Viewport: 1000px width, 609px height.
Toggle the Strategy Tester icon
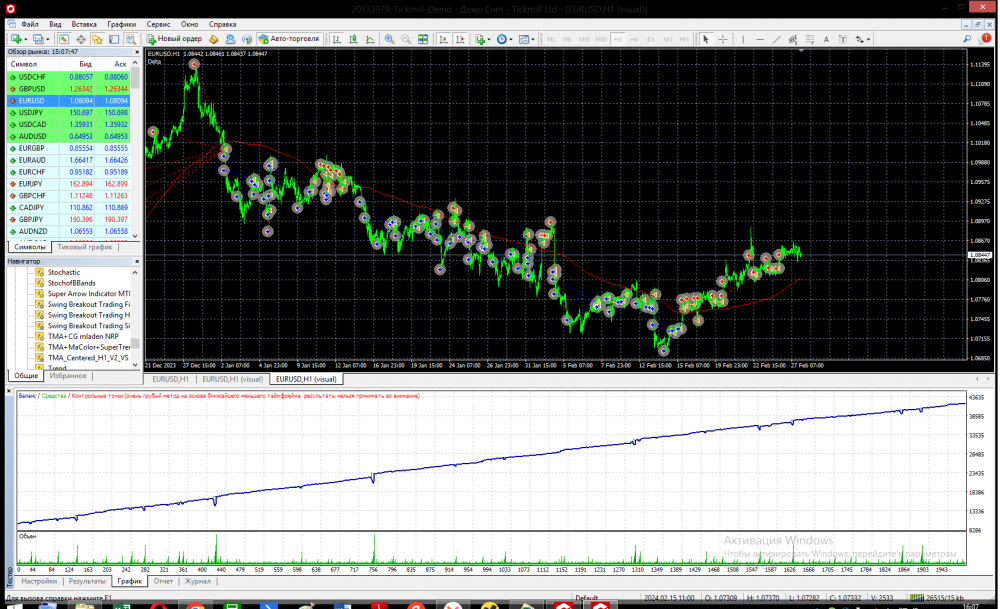[130, 39]
